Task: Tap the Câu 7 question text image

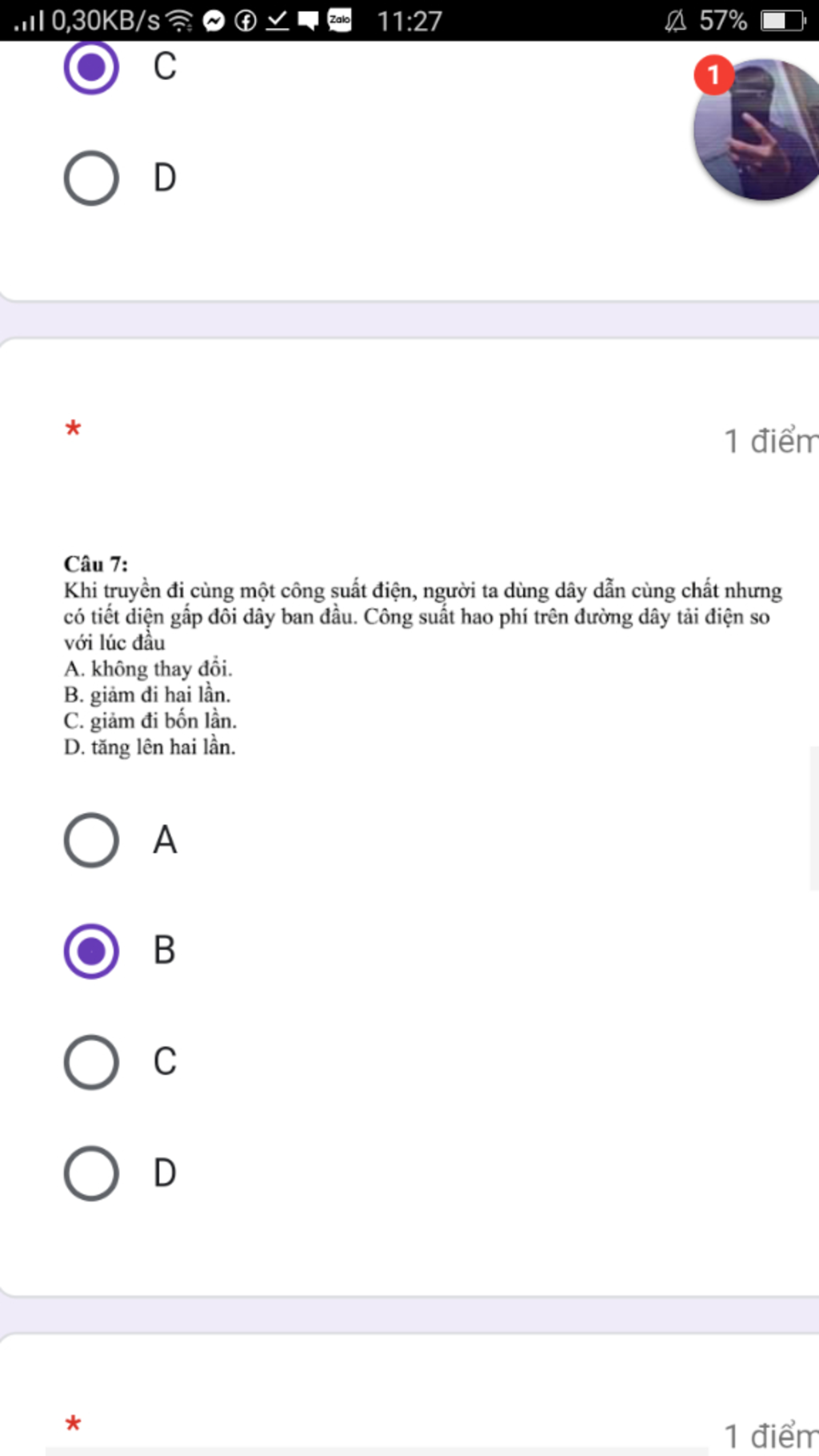Action: [423, 656]
